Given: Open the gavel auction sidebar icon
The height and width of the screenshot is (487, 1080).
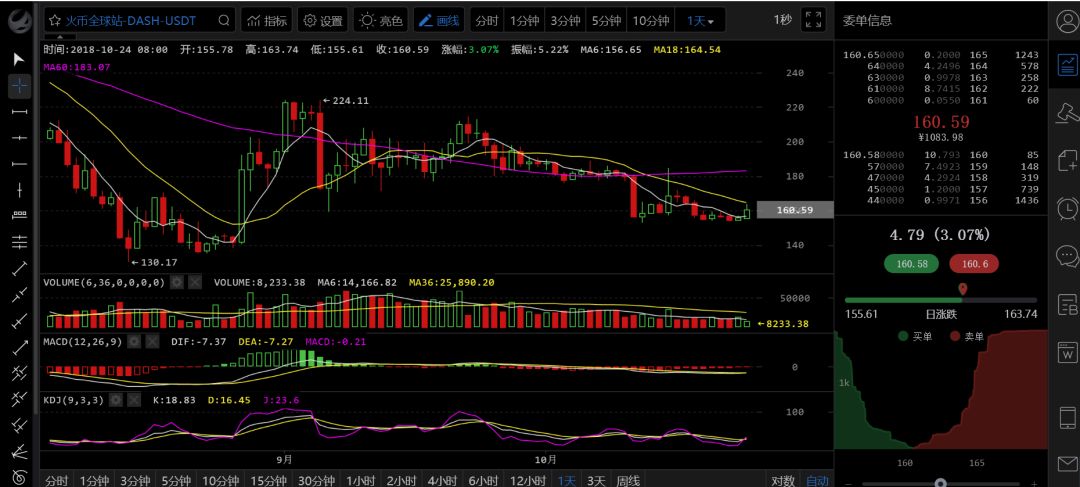Looking at the screenshot, I should tap(1068, 112).
